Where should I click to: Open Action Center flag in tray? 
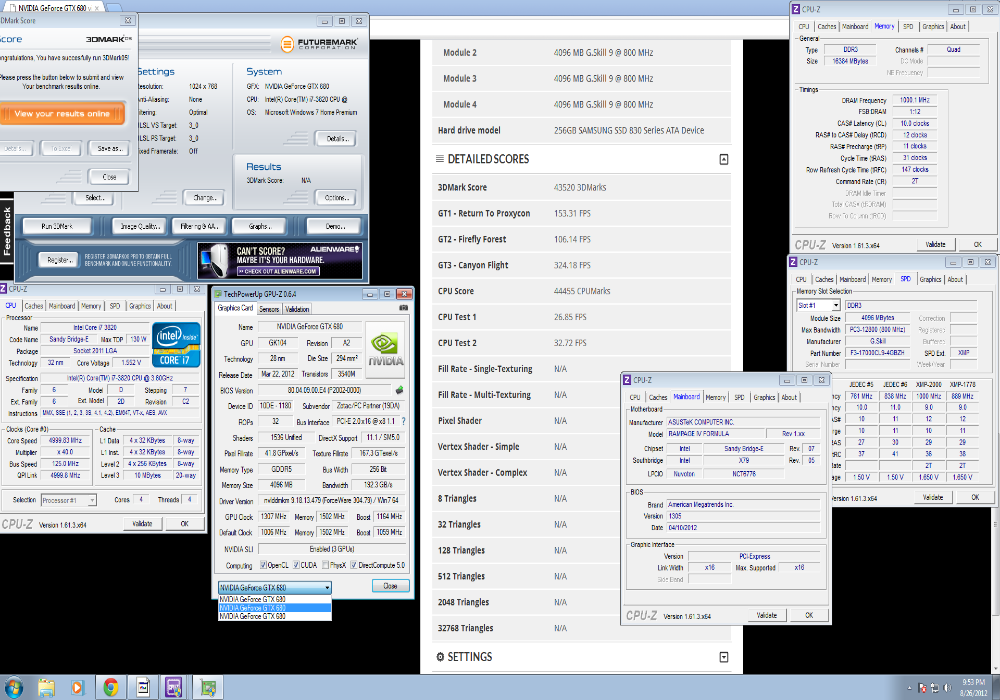tap(922, 688)
